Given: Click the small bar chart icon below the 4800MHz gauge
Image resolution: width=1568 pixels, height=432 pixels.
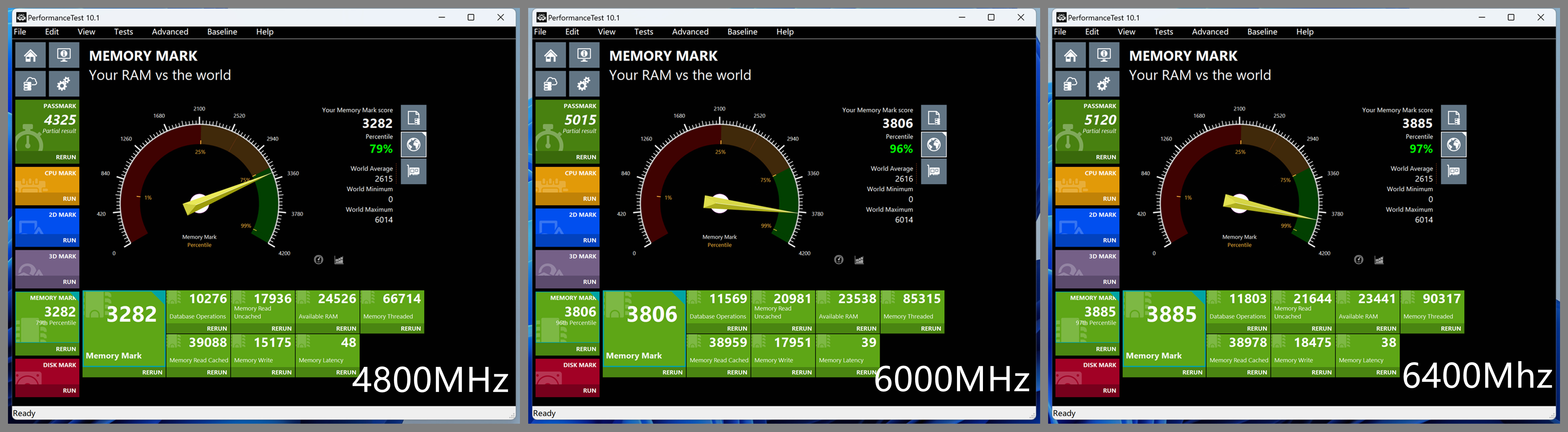Looking at the screenshot, I should pos(339,260).
